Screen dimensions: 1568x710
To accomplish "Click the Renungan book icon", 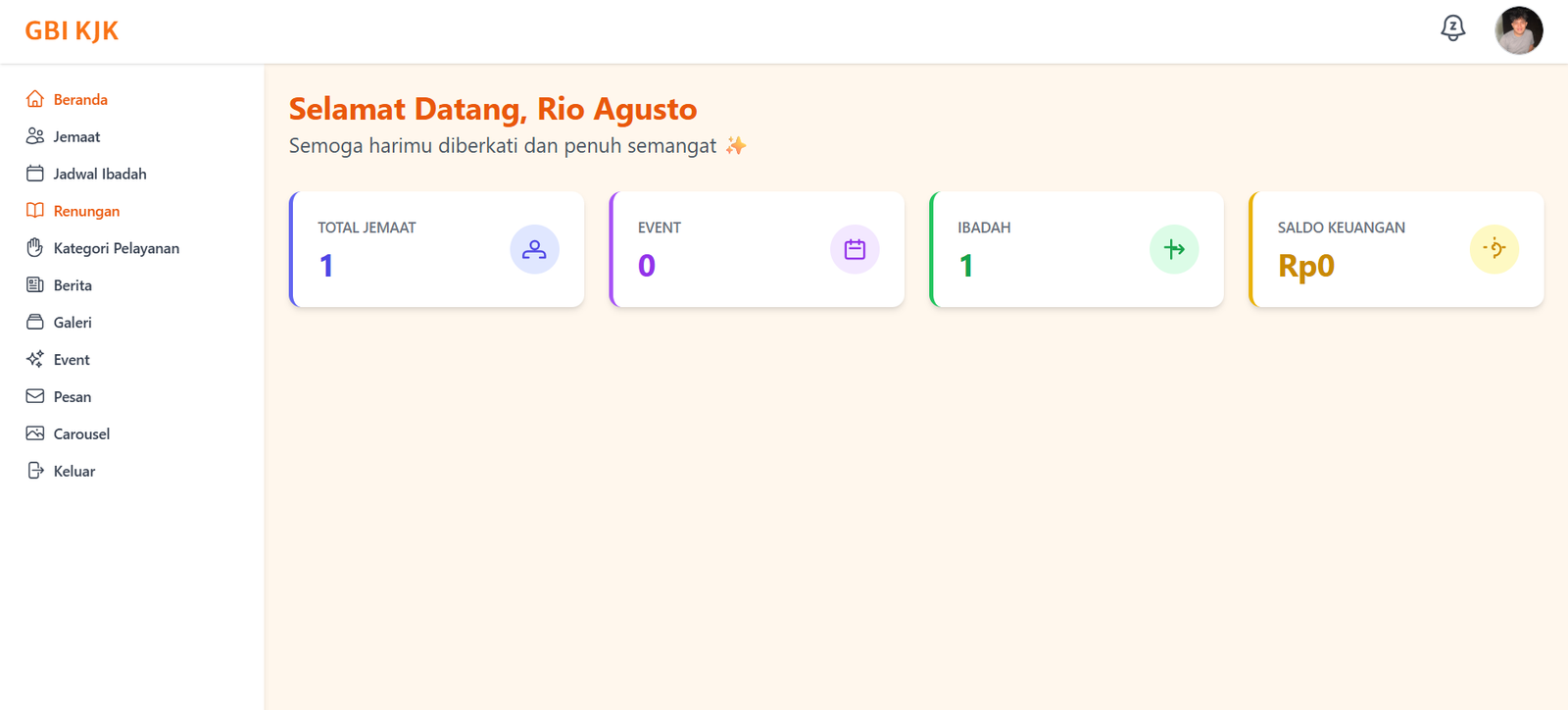I will tap(35, 211).
